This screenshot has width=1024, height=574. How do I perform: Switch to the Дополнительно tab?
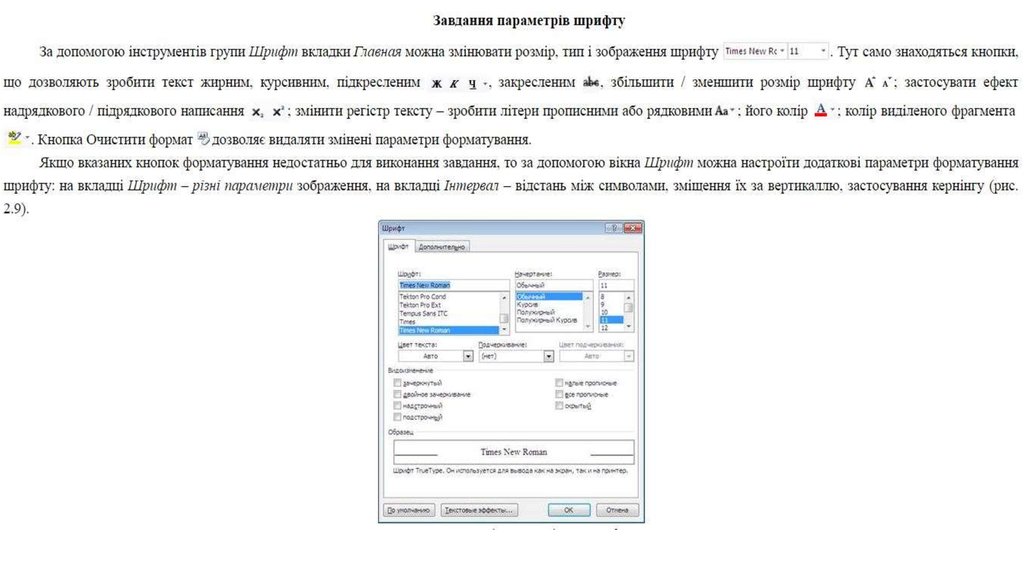coord(442,247)
